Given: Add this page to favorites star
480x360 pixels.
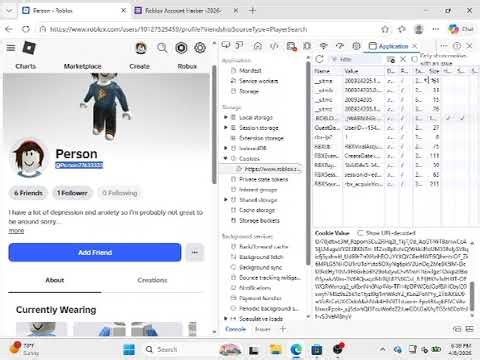Looking at the screenshot, I should pyautogui.click(x=385, y=29).
